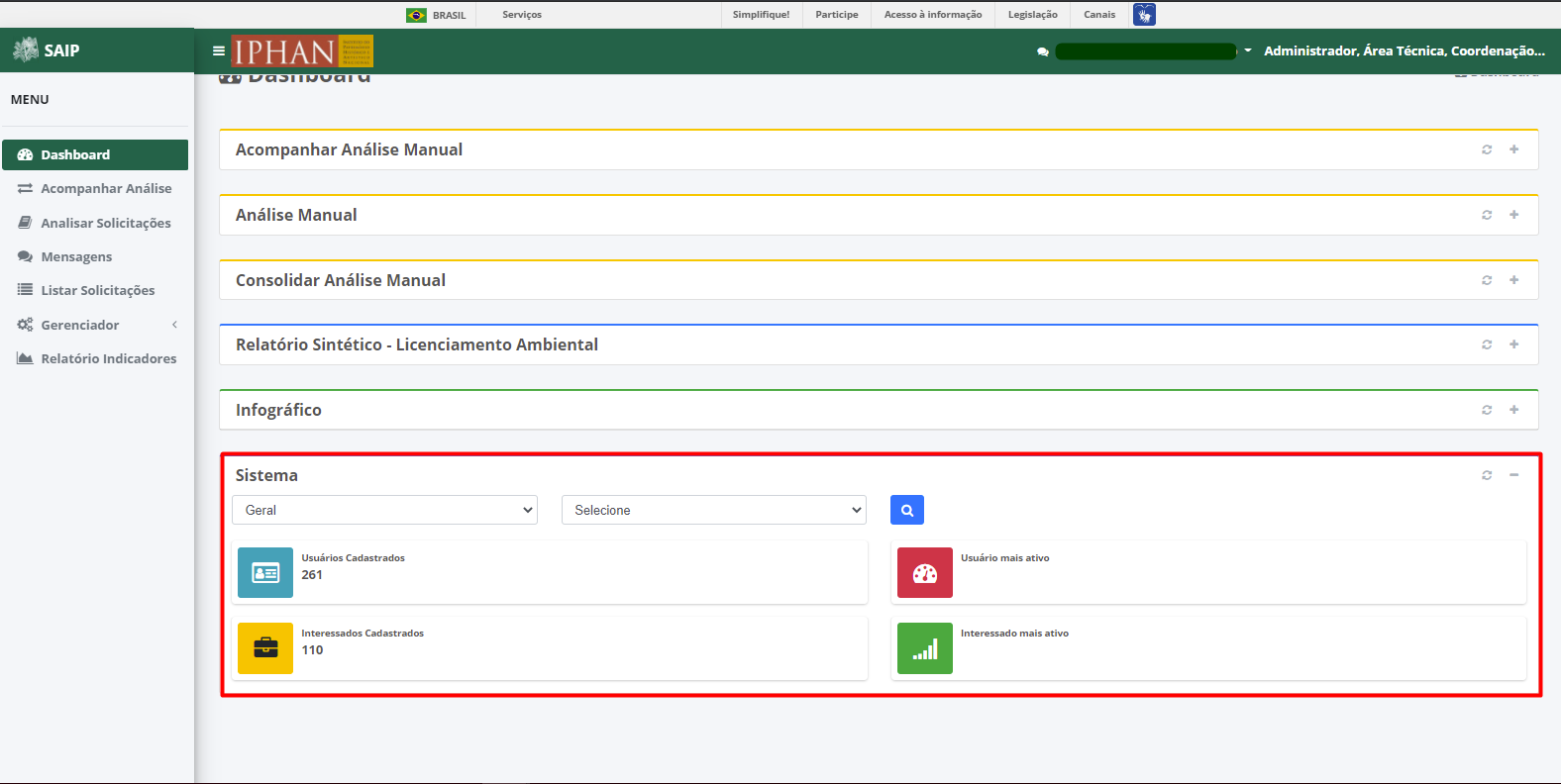Click the SAIP leaf logo icon
This screenshot has height=784, width=1561.
(26, 49)
